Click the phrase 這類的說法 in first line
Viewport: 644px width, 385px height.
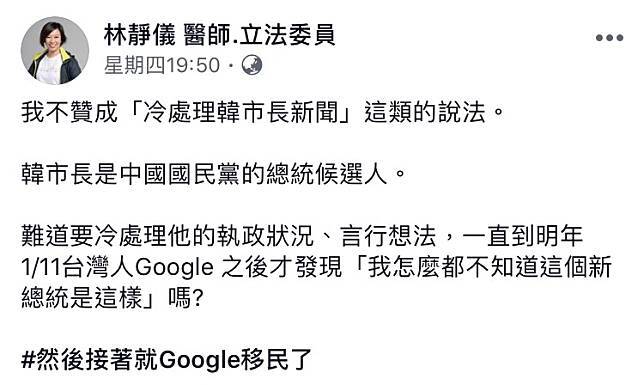point(425,112)
